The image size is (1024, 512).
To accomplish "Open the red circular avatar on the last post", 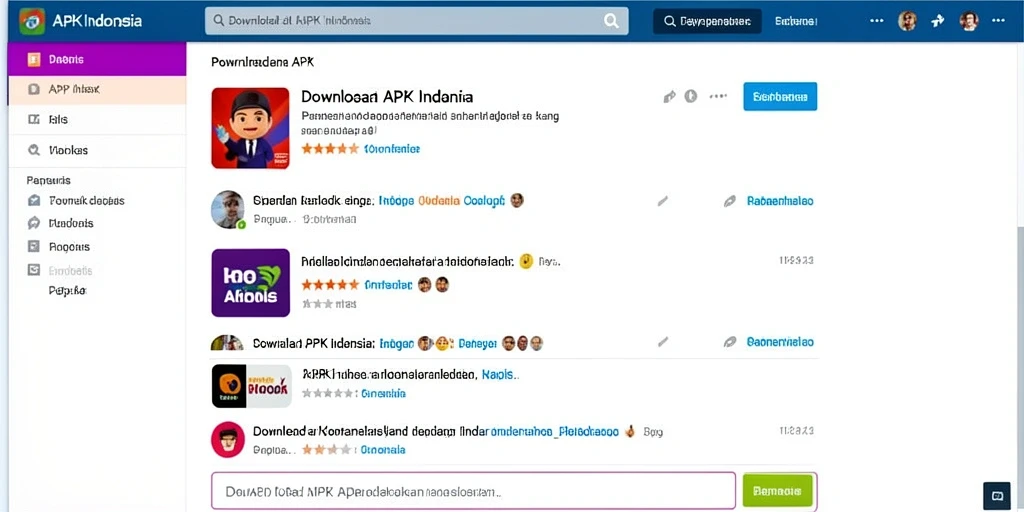I will [228, 440].
